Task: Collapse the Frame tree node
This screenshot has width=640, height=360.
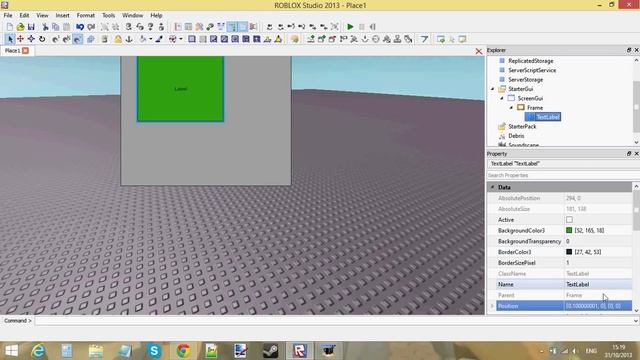Action: pyautogui.click(x=511, y=108)
